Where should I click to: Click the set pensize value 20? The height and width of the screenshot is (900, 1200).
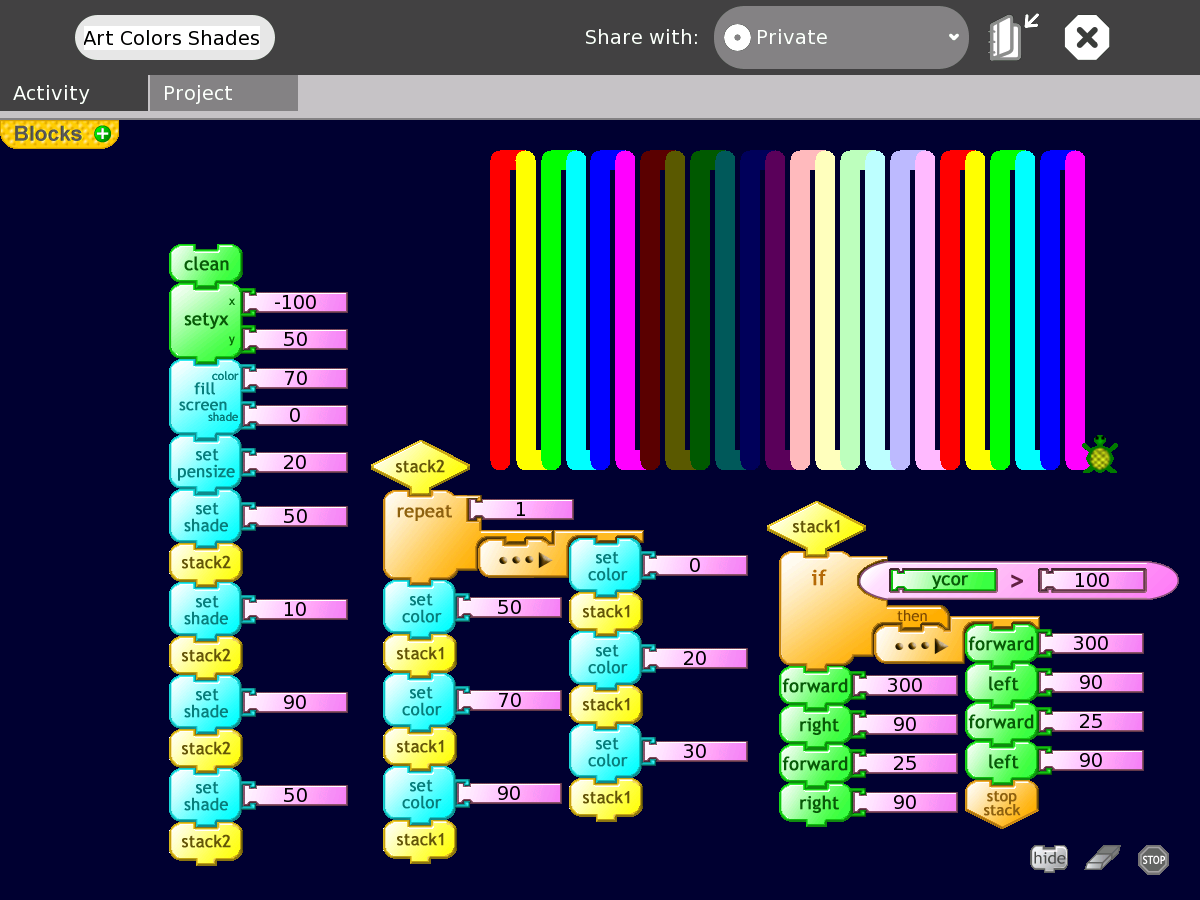(295, 462)
